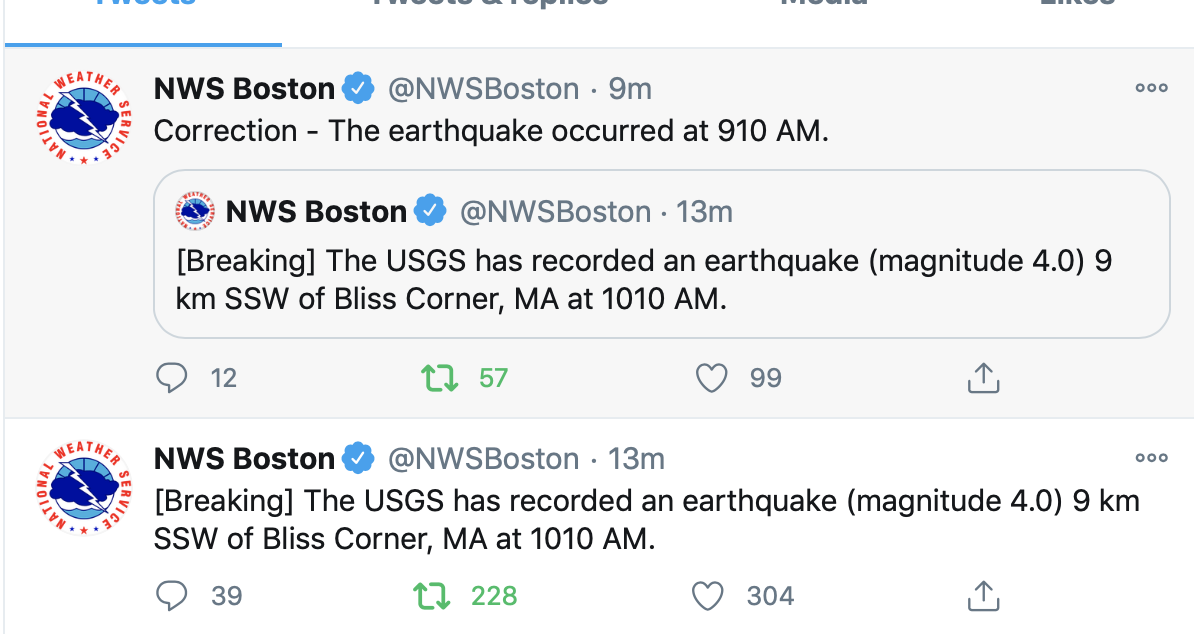Click NWS avatar on the second tweet

coord(84,487)
